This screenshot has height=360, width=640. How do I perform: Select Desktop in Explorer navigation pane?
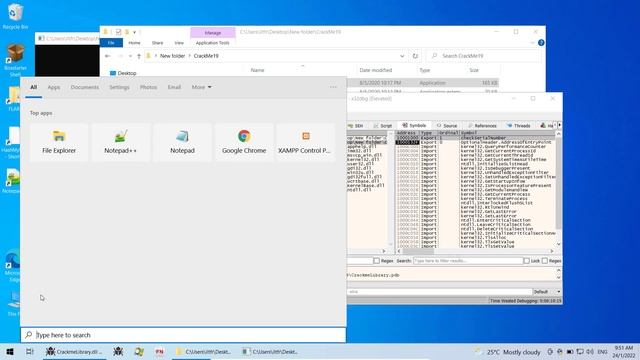[x=123, y=73]
